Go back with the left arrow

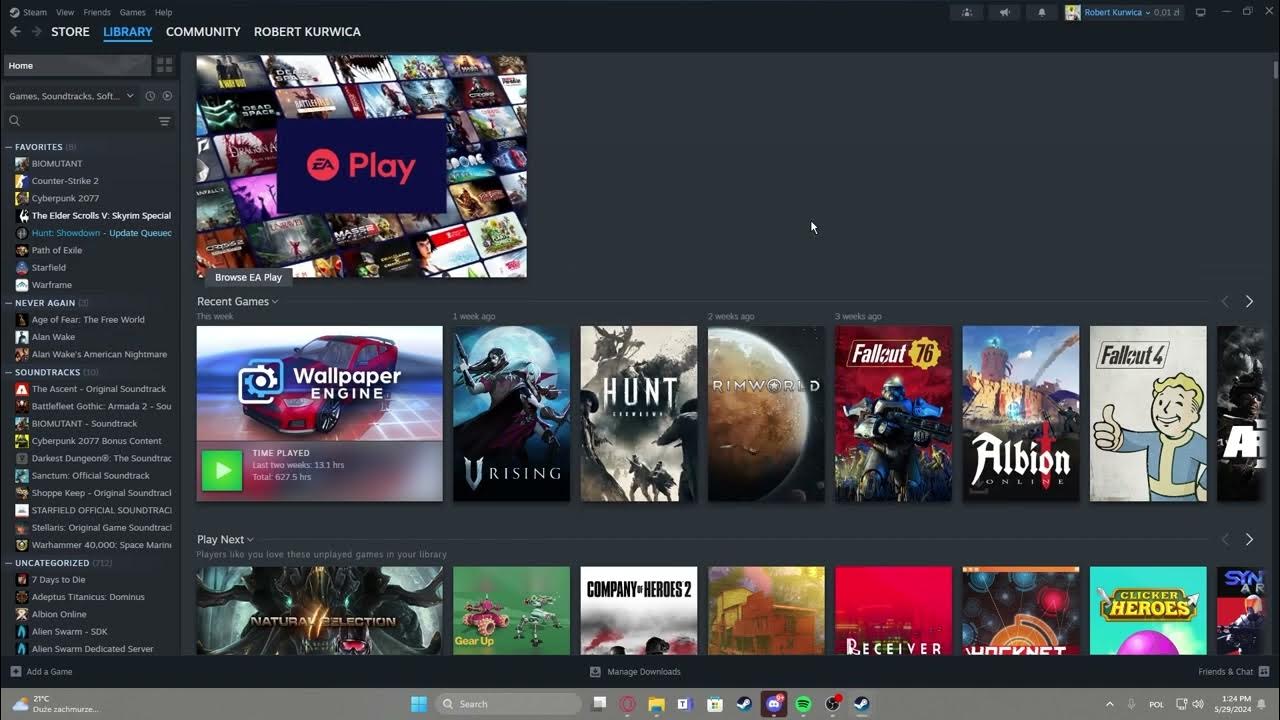[15, 32]
